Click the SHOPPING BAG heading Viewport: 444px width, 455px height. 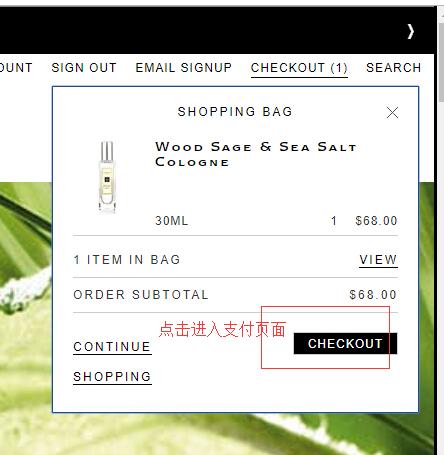pos(235,112)
